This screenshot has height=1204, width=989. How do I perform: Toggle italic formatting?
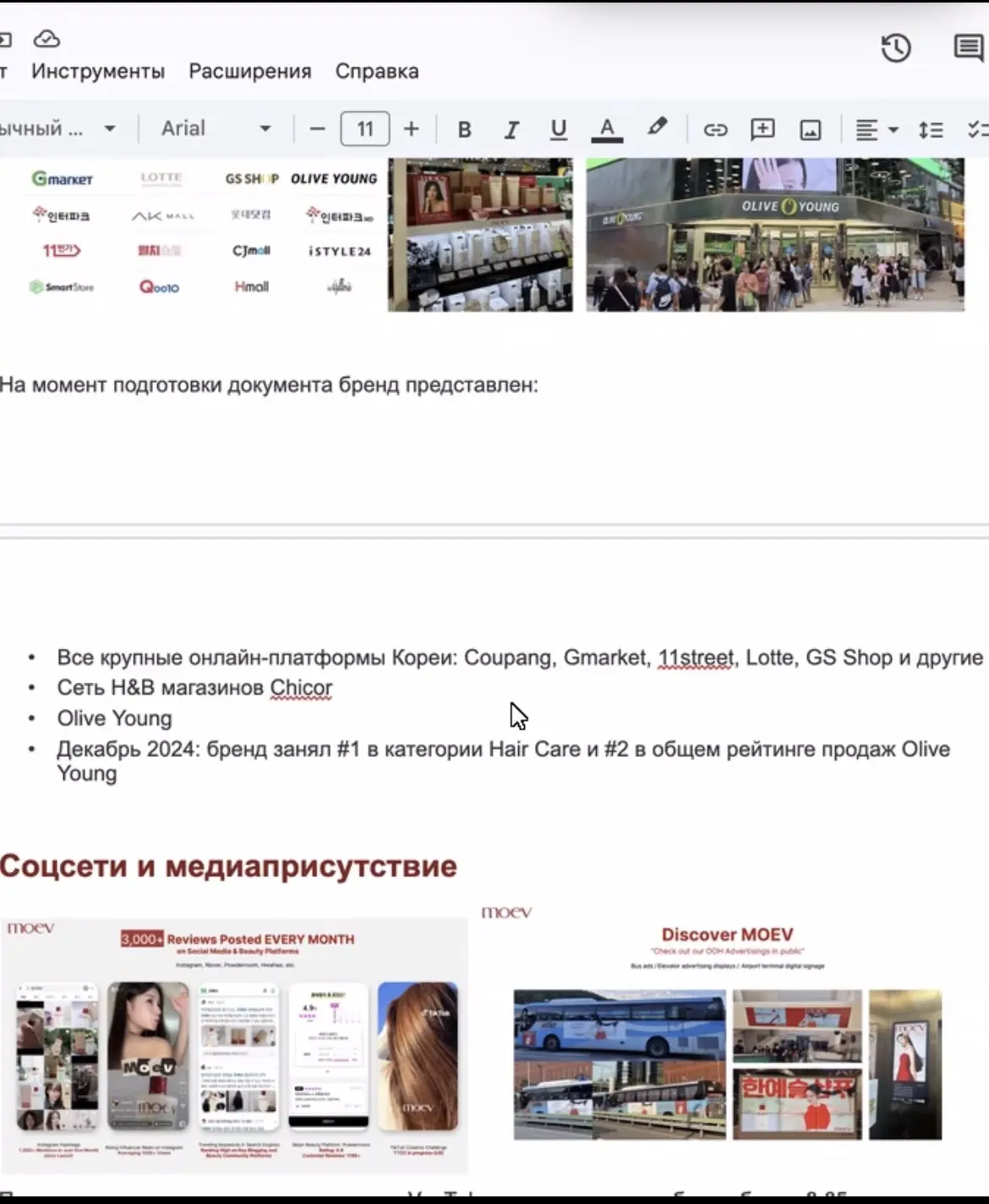point(511,129)
